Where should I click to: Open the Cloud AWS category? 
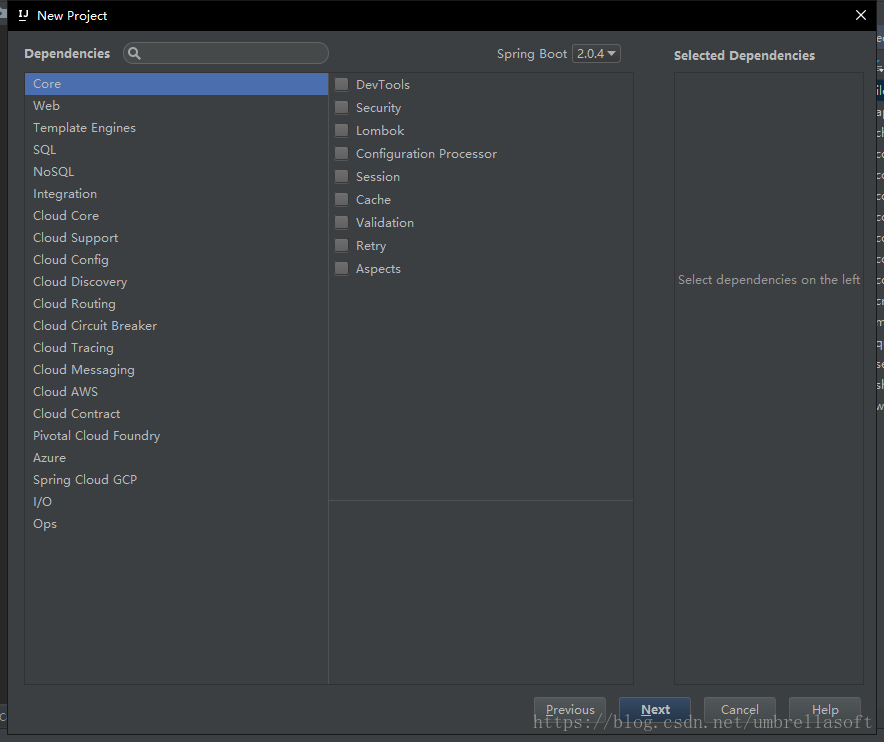point(176,392)
